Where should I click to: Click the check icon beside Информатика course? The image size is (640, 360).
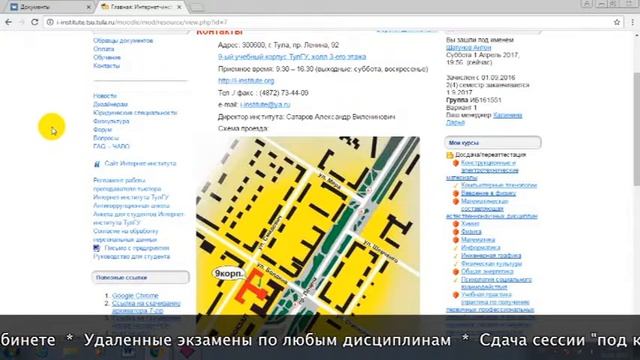coord(456,247)
